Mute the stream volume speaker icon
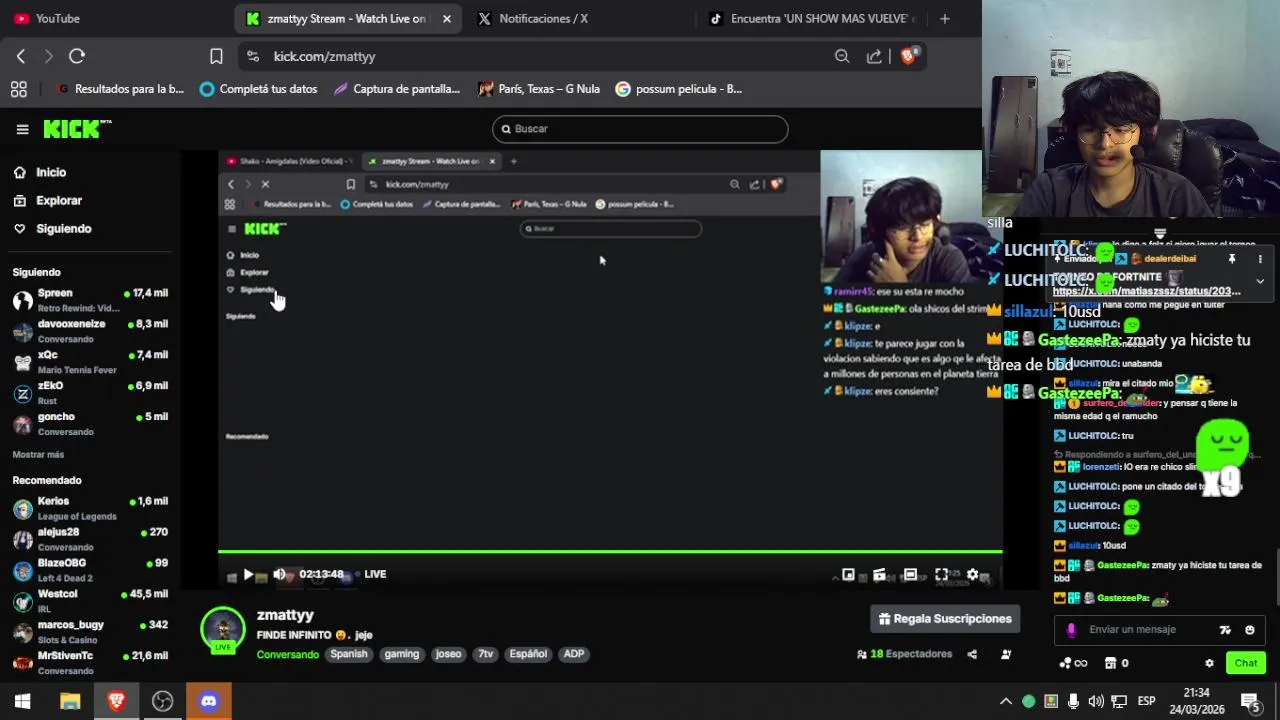The height and width of the screenshot is (720, 1280). [279, 574]
